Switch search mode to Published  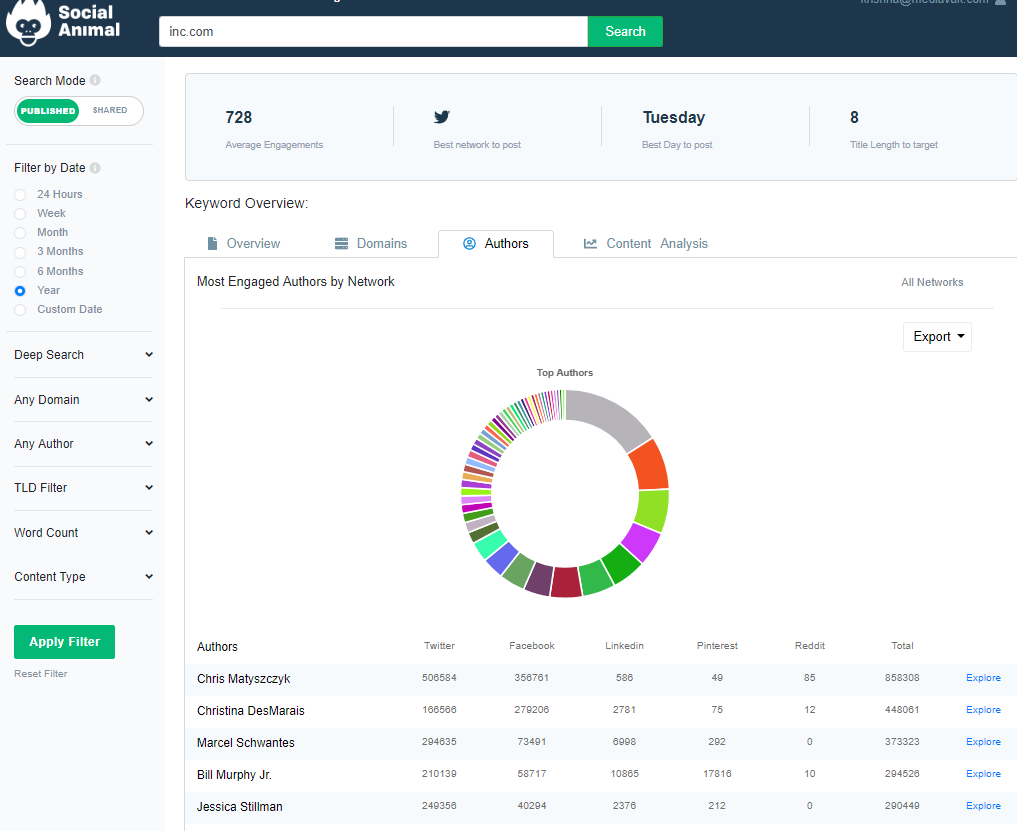coord(47,111)
